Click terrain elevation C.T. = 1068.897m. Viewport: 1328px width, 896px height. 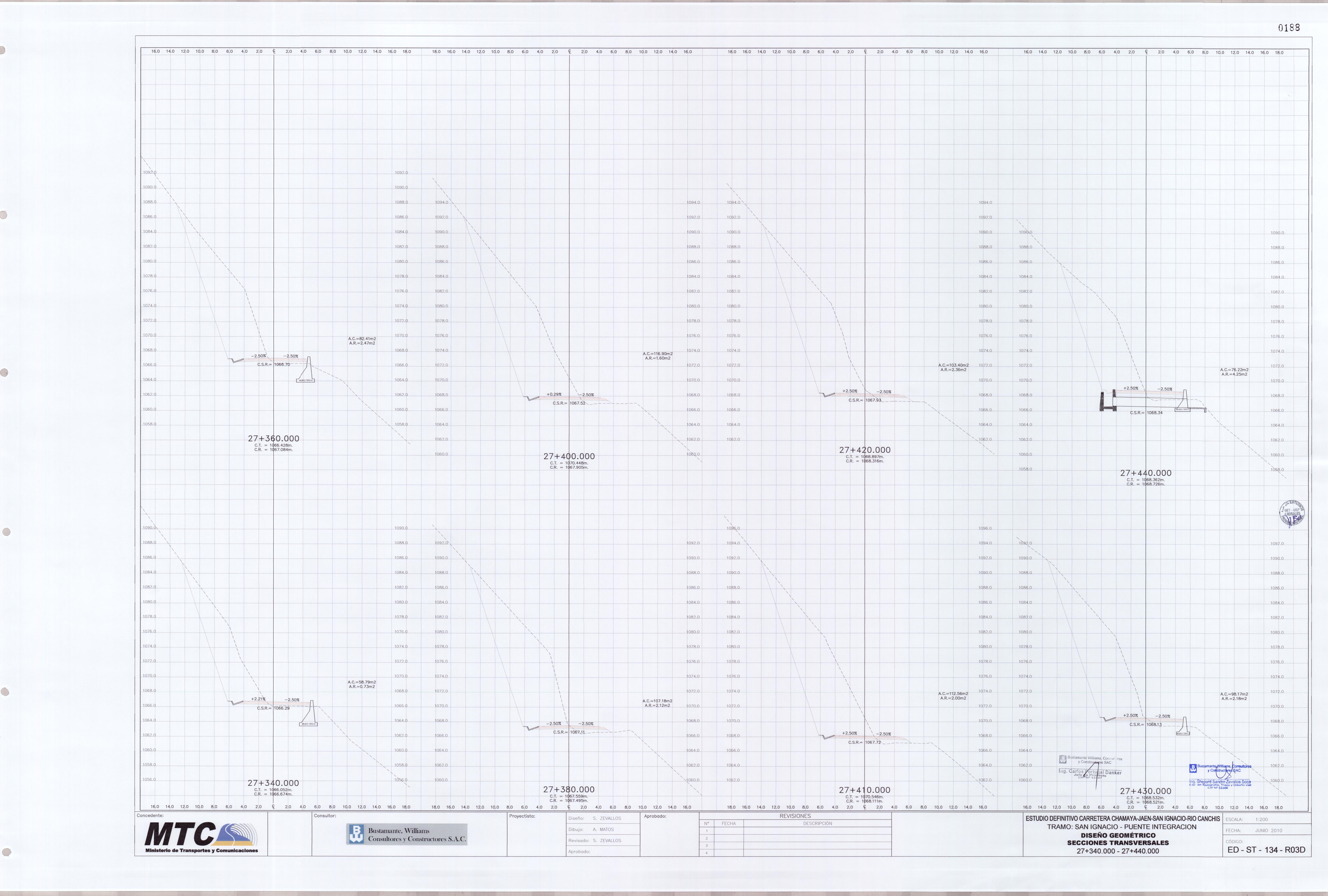[864, 457]
